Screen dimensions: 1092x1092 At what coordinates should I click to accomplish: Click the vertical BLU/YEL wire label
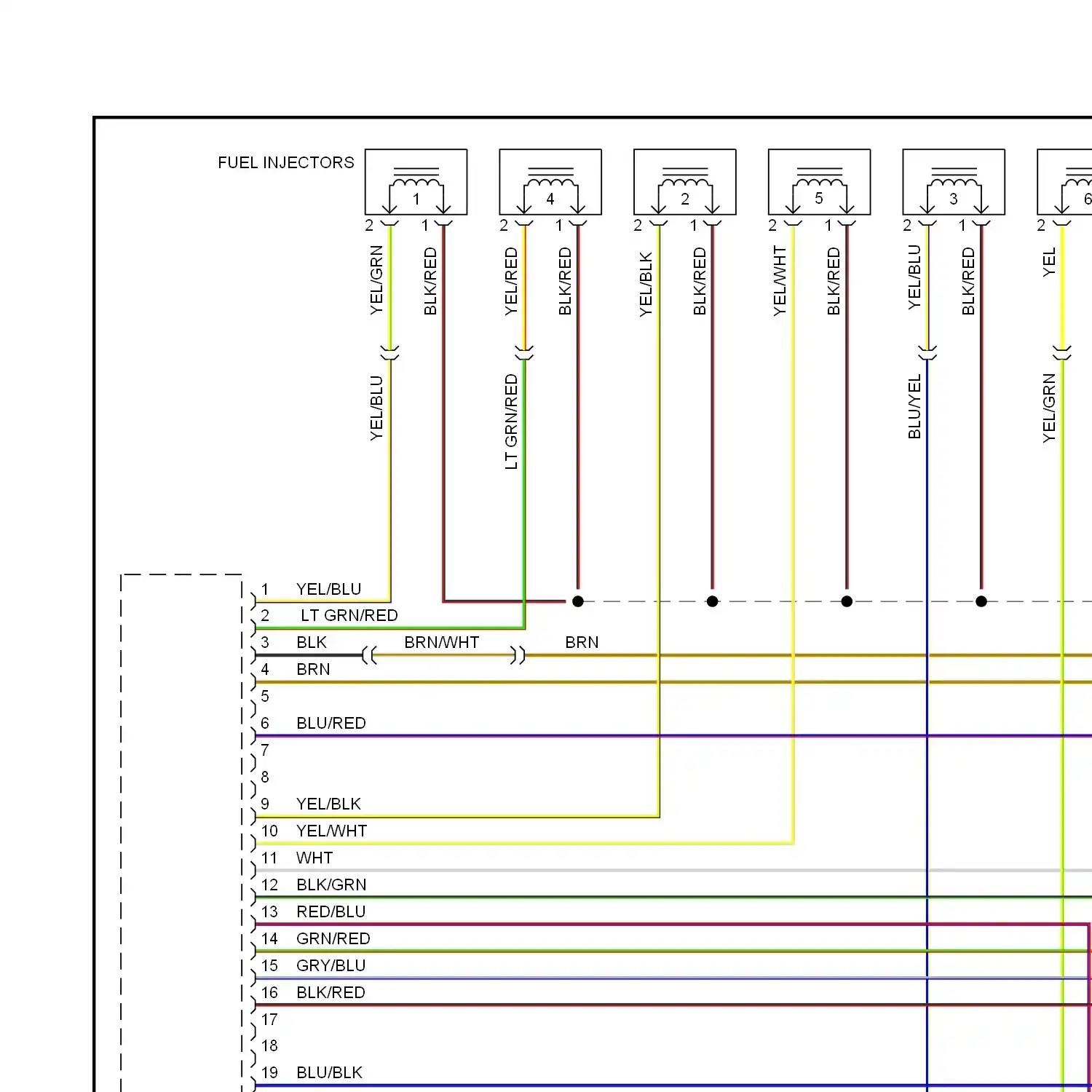pyautogui.click(x=914, y=407)
